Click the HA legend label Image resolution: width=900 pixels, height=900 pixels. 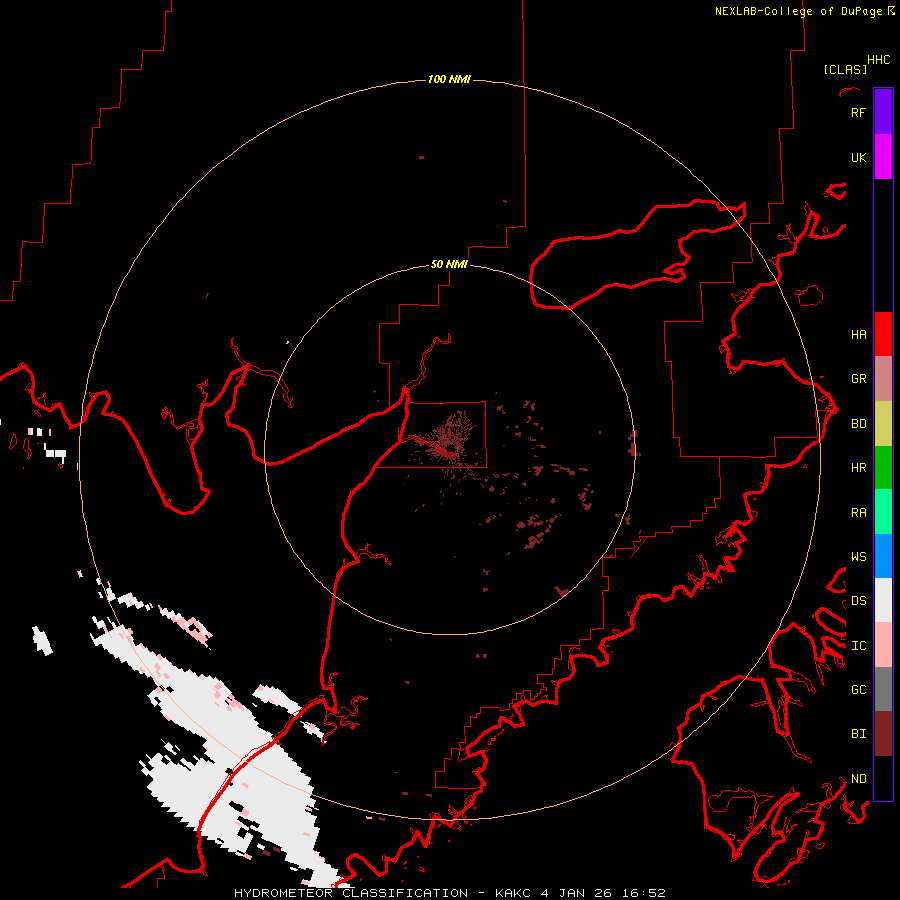[858, 334]
